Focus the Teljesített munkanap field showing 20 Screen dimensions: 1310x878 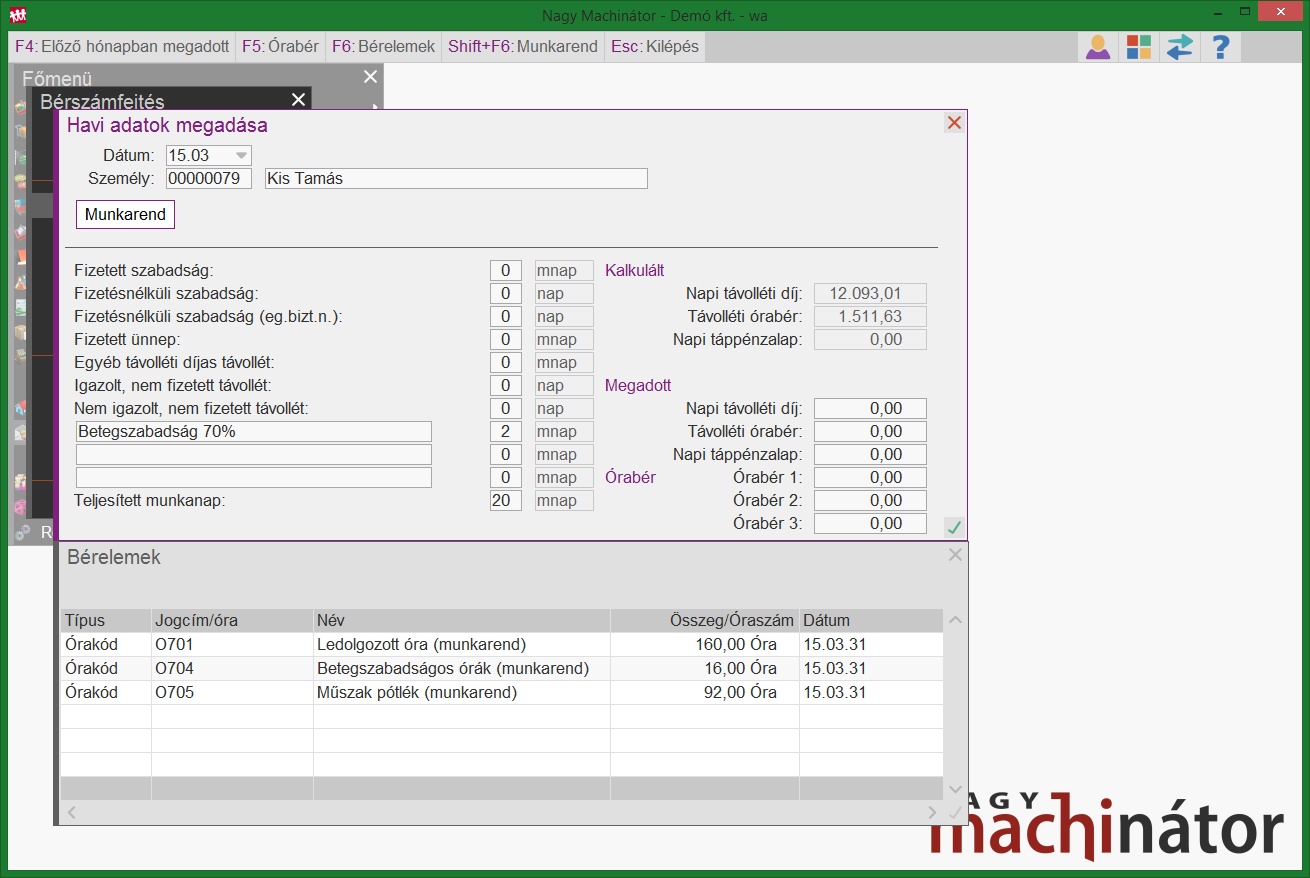click(x=506, y=500)
